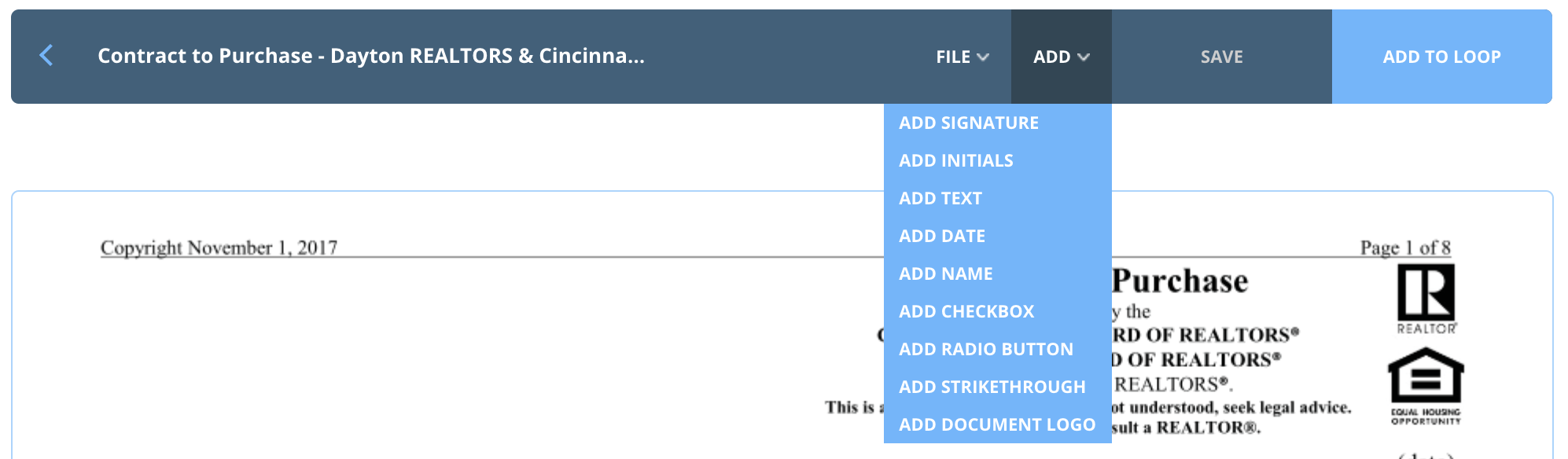Select Add Document Logo option
This screenshot has height=459, width=1568.
coord(996,424)
